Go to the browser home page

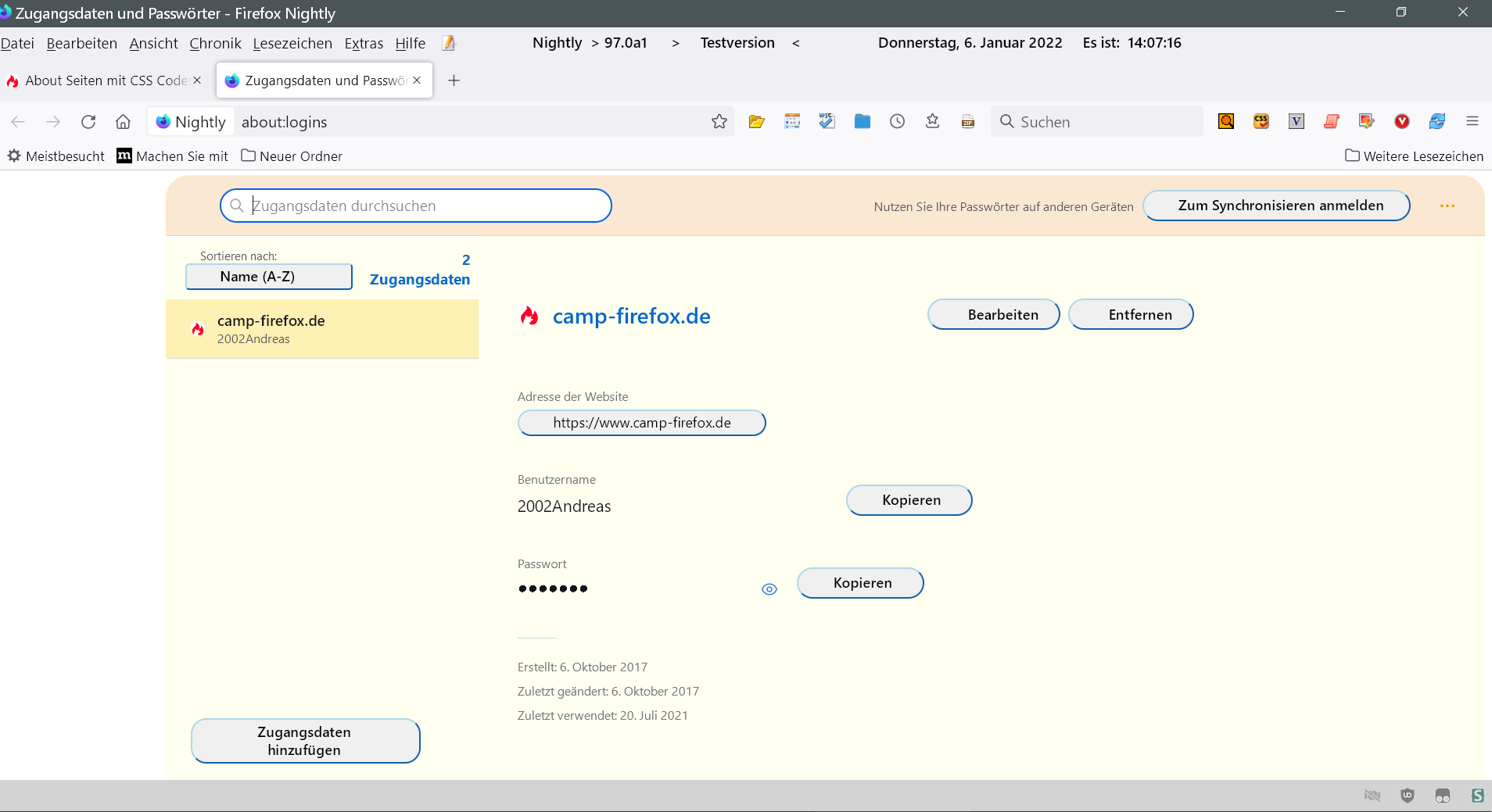123,122
